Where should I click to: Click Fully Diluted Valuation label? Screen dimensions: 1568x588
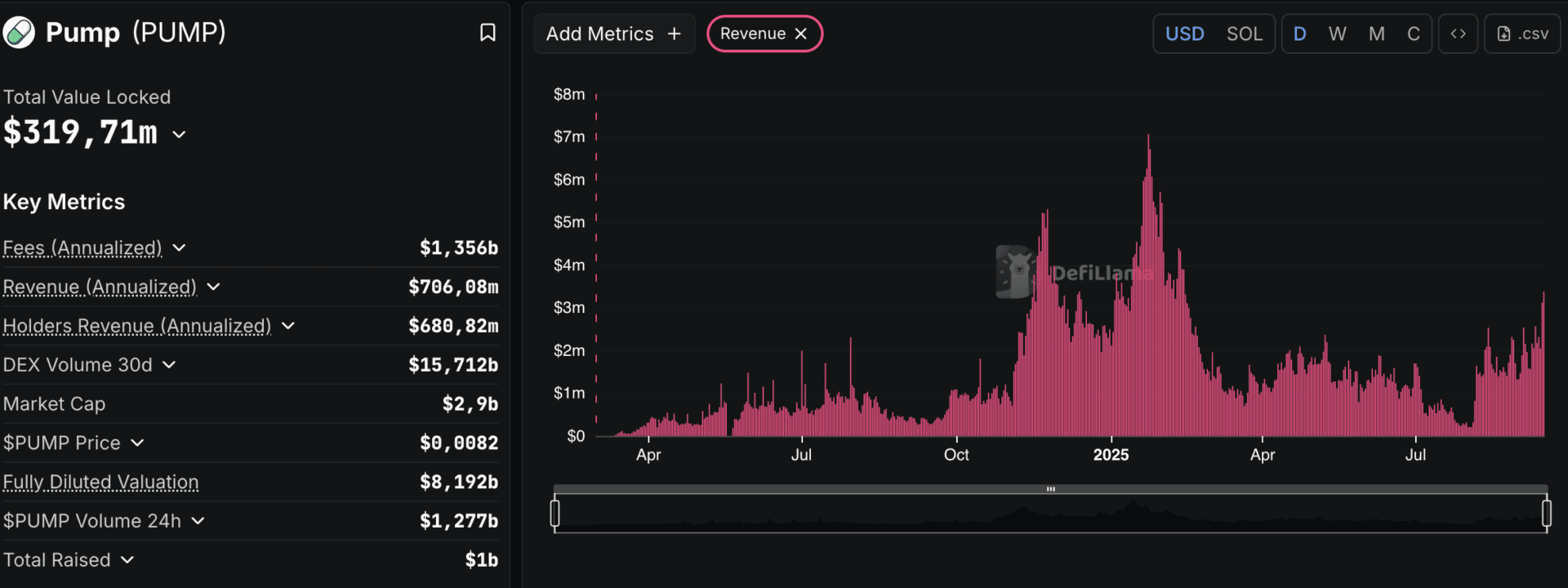100,482
